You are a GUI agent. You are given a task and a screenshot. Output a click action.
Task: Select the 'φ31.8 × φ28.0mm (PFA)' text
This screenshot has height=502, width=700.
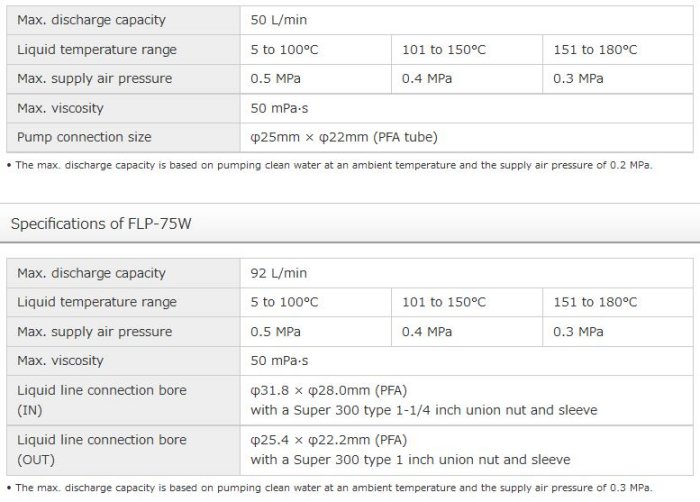coord(329,390)
